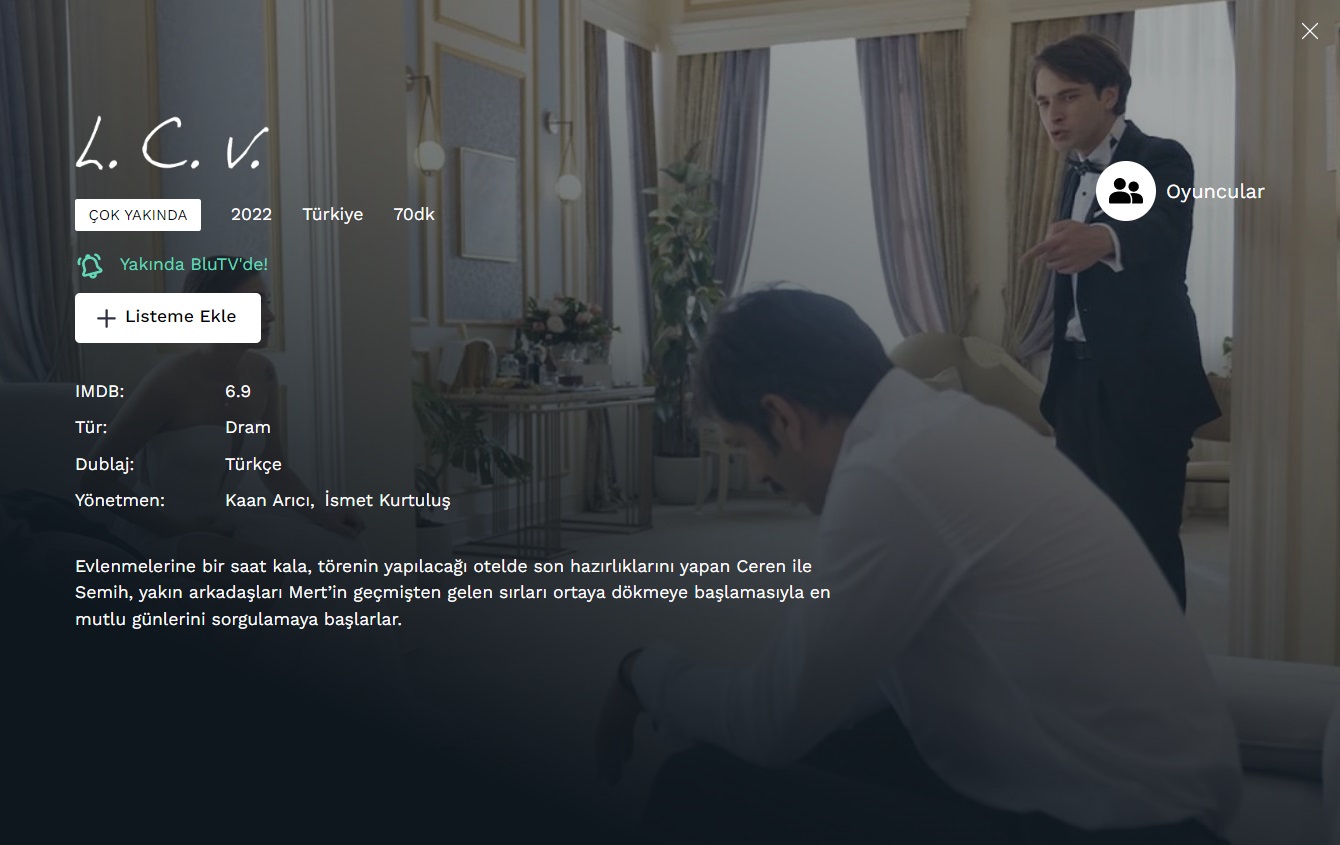
Task: Click the L.C.V. title logo
Action: tap(172, 144)
